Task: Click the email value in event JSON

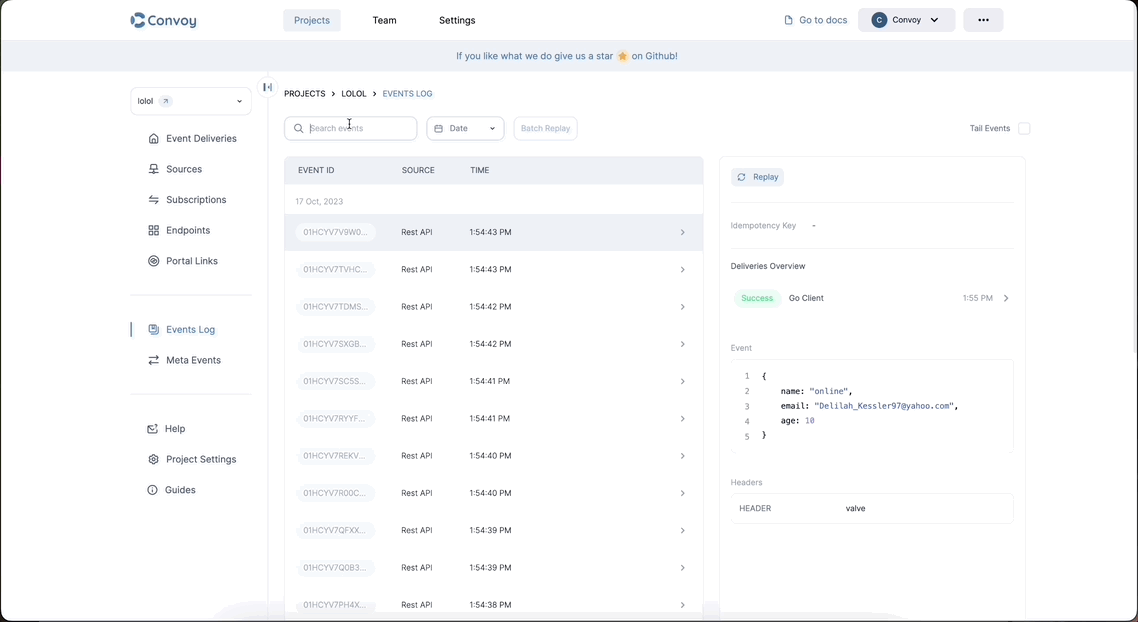Action: click(x=884, y=406)
